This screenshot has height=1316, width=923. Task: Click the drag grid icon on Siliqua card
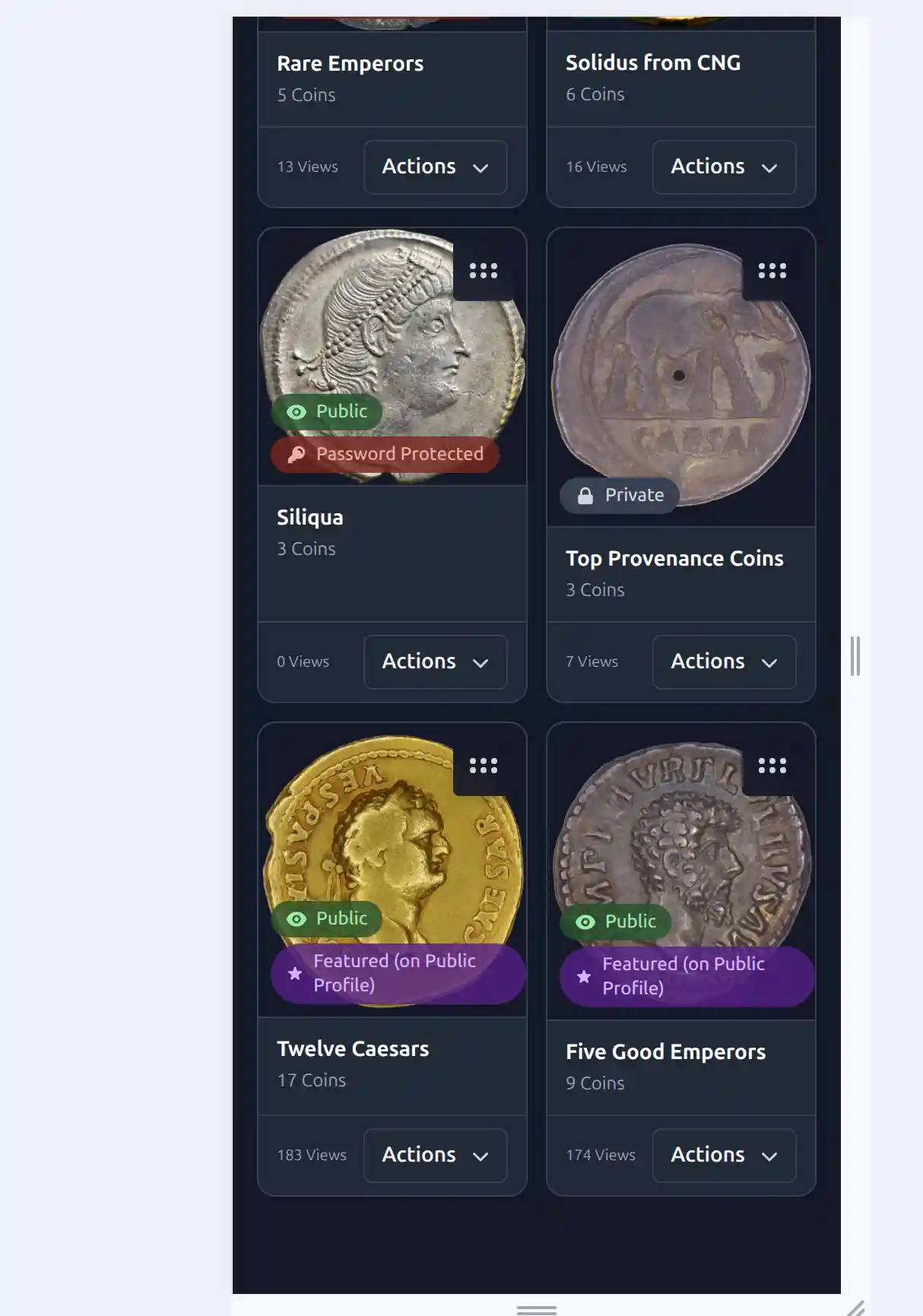pos(484,271)
